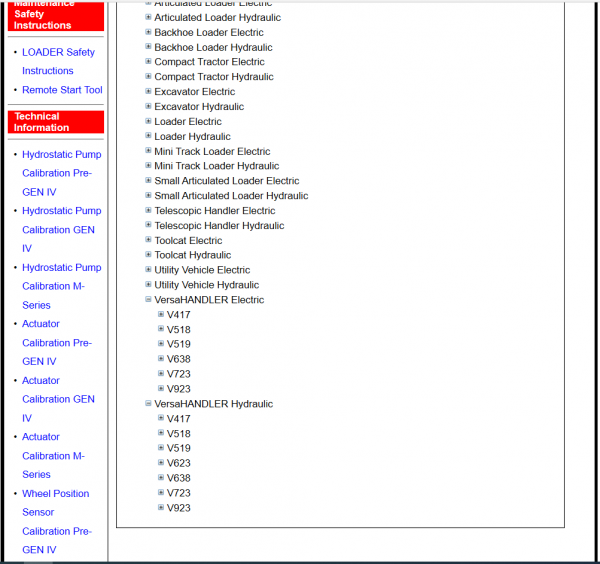Expand the Excavator Electric node

click(148, 91)
